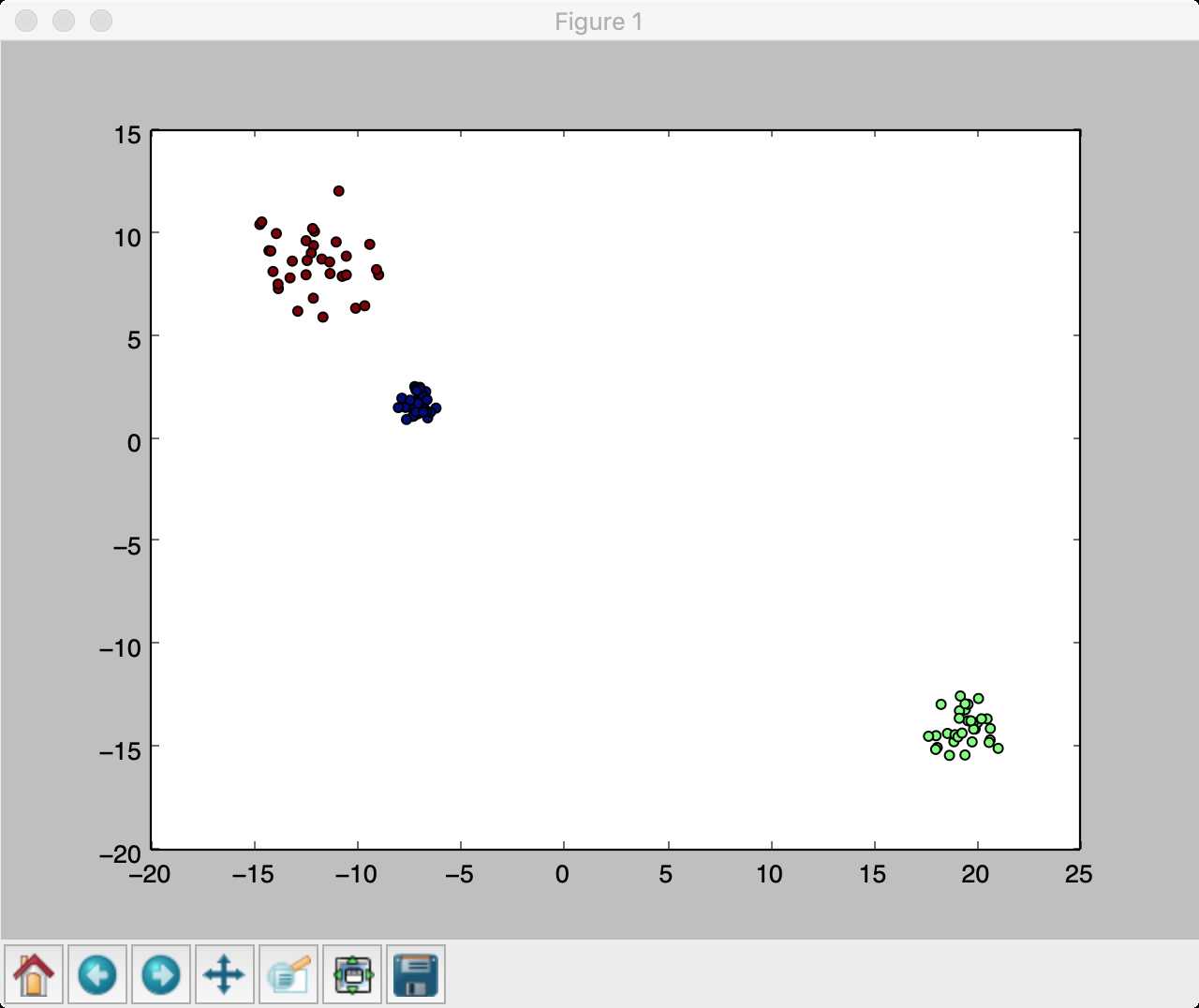The height and width of the screenshot is (1008, 1199).
Task: Go back to previous view arrow
Action: [97, 974]
